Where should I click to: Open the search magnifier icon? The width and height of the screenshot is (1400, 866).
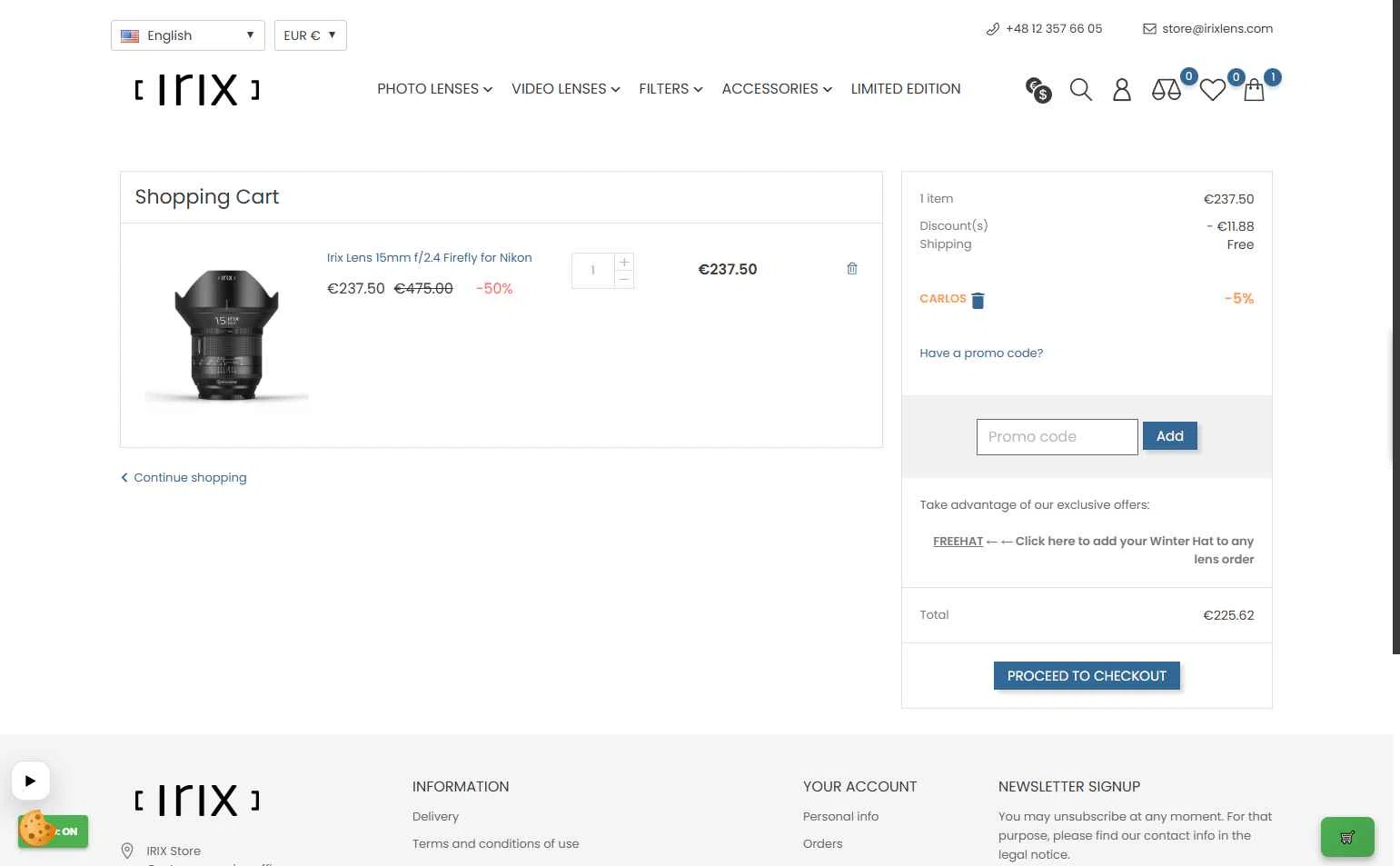1080,90
